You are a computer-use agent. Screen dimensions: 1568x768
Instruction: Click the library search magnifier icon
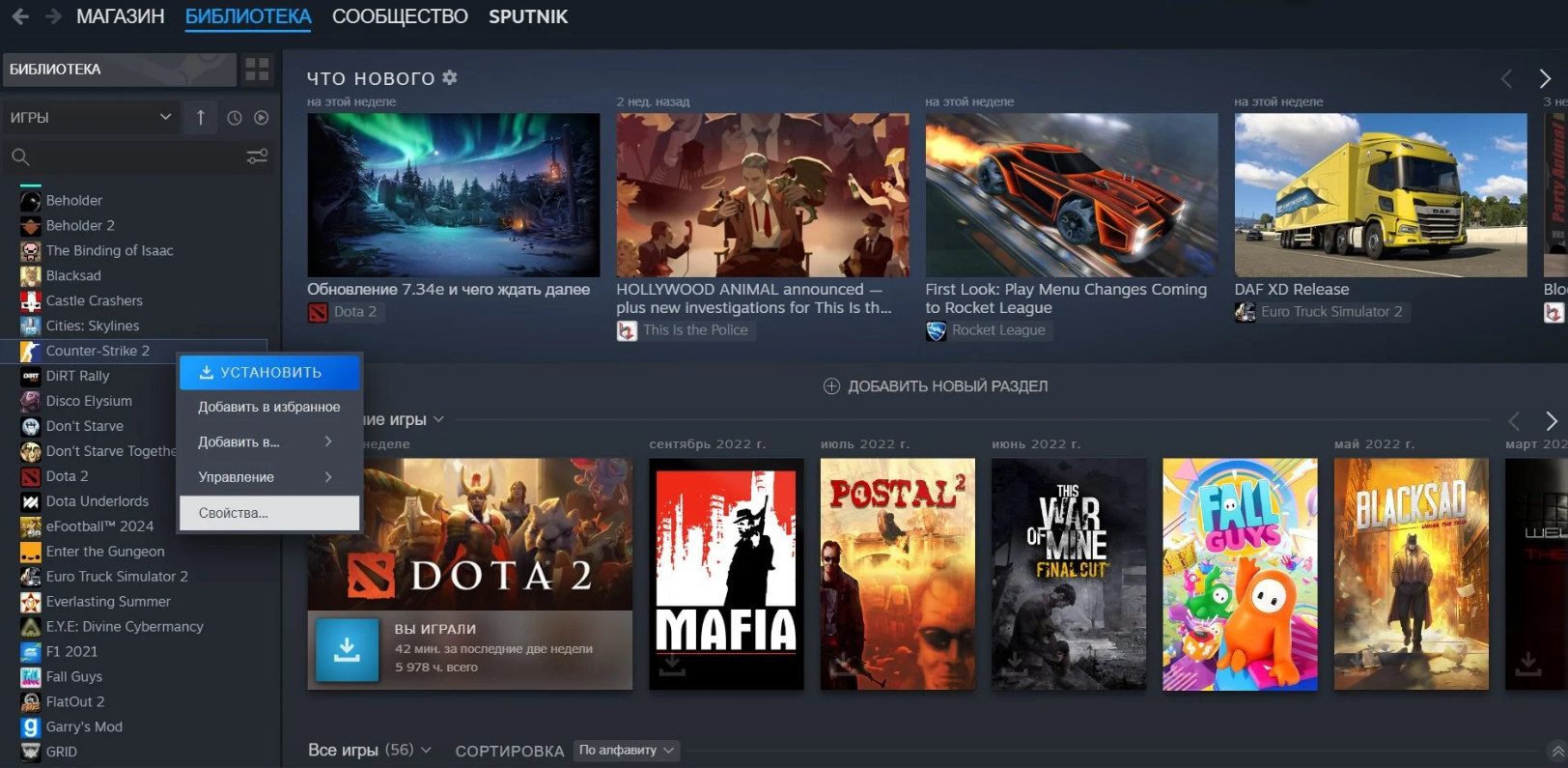coord(20,156)
